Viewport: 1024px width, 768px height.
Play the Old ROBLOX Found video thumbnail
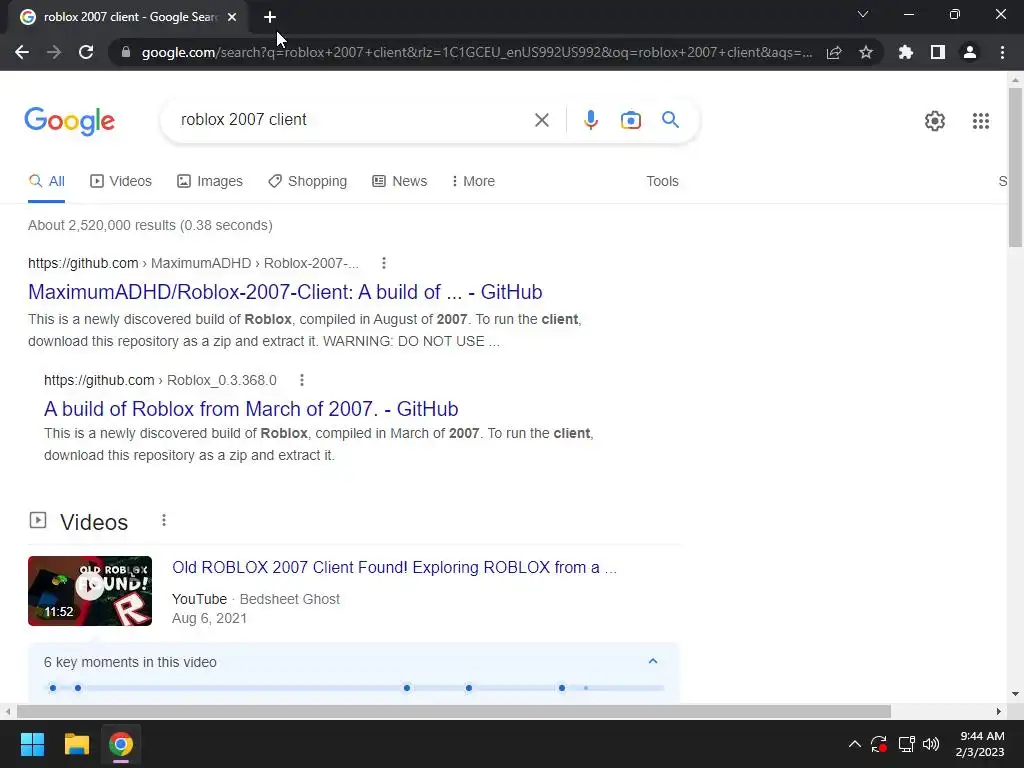[90, 591]
